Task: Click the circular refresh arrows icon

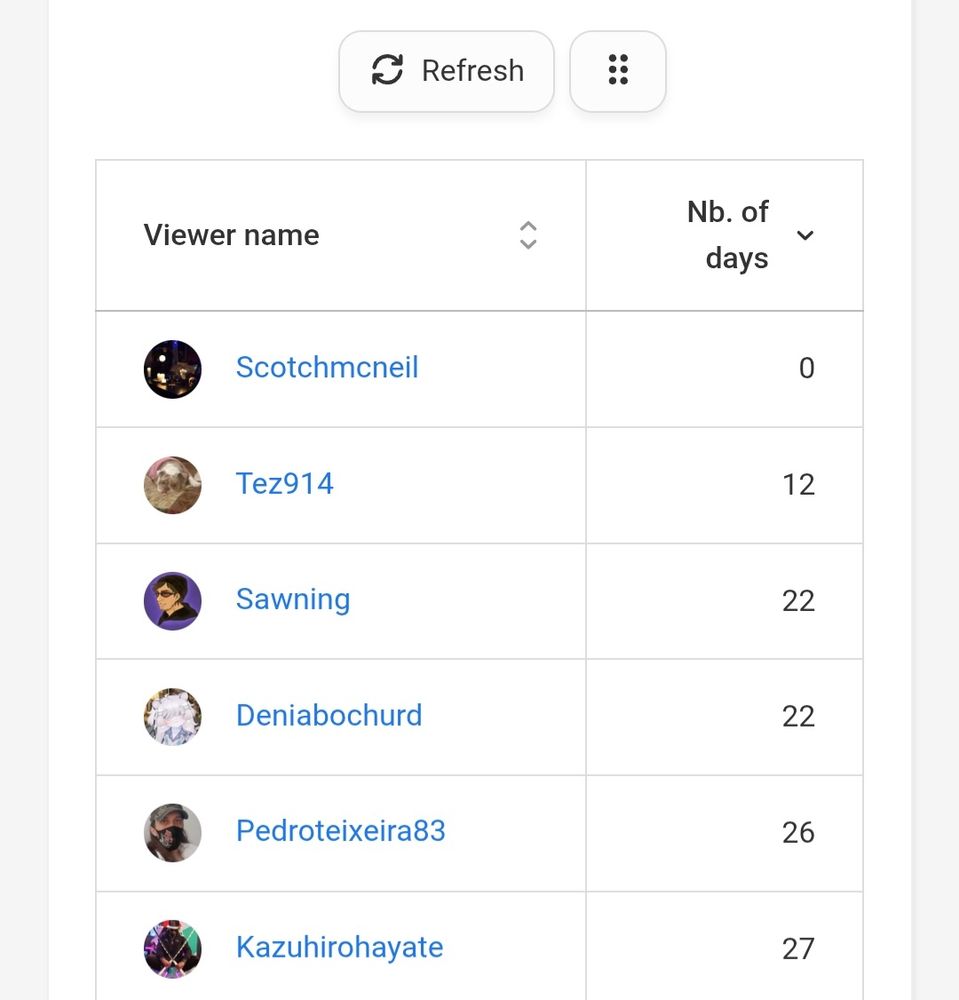Action: (387, 70)
